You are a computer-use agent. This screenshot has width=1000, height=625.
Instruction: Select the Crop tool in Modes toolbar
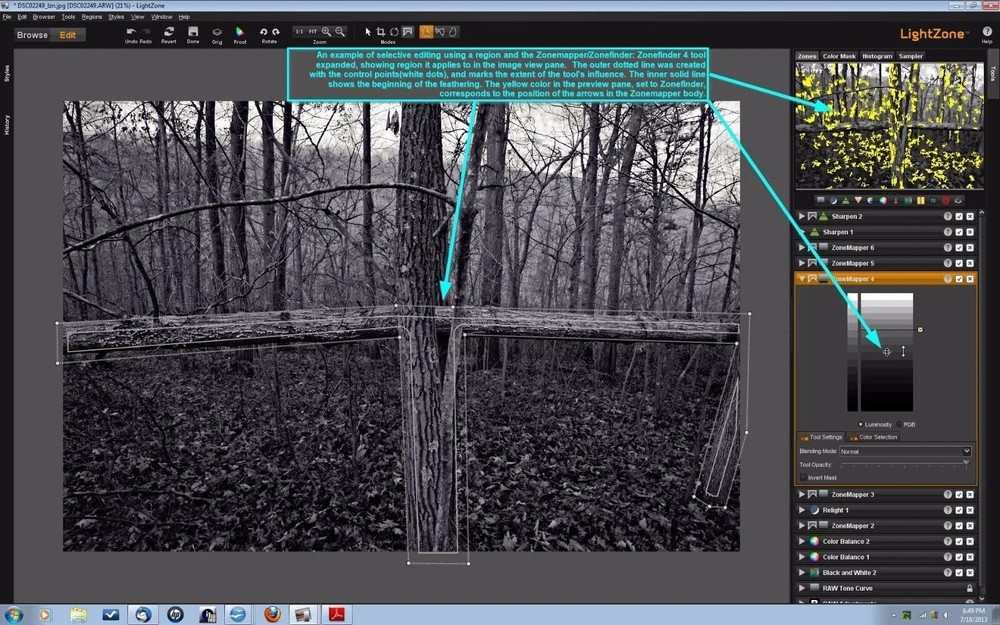coord(382,31)
